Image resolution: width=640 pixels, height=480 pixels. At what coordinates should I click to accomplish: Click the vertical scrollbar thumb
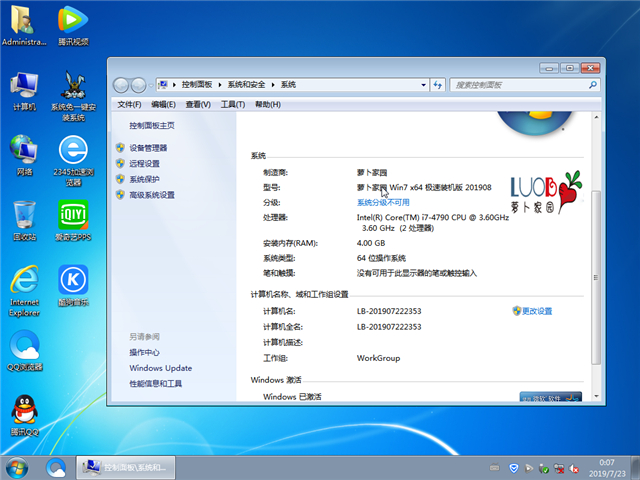coord(596,278)
